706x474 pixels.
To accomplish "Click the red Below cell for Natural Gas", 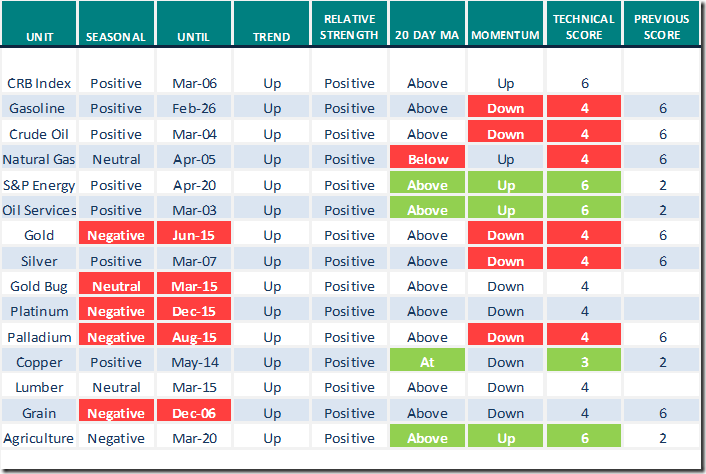I will point(427,160).
